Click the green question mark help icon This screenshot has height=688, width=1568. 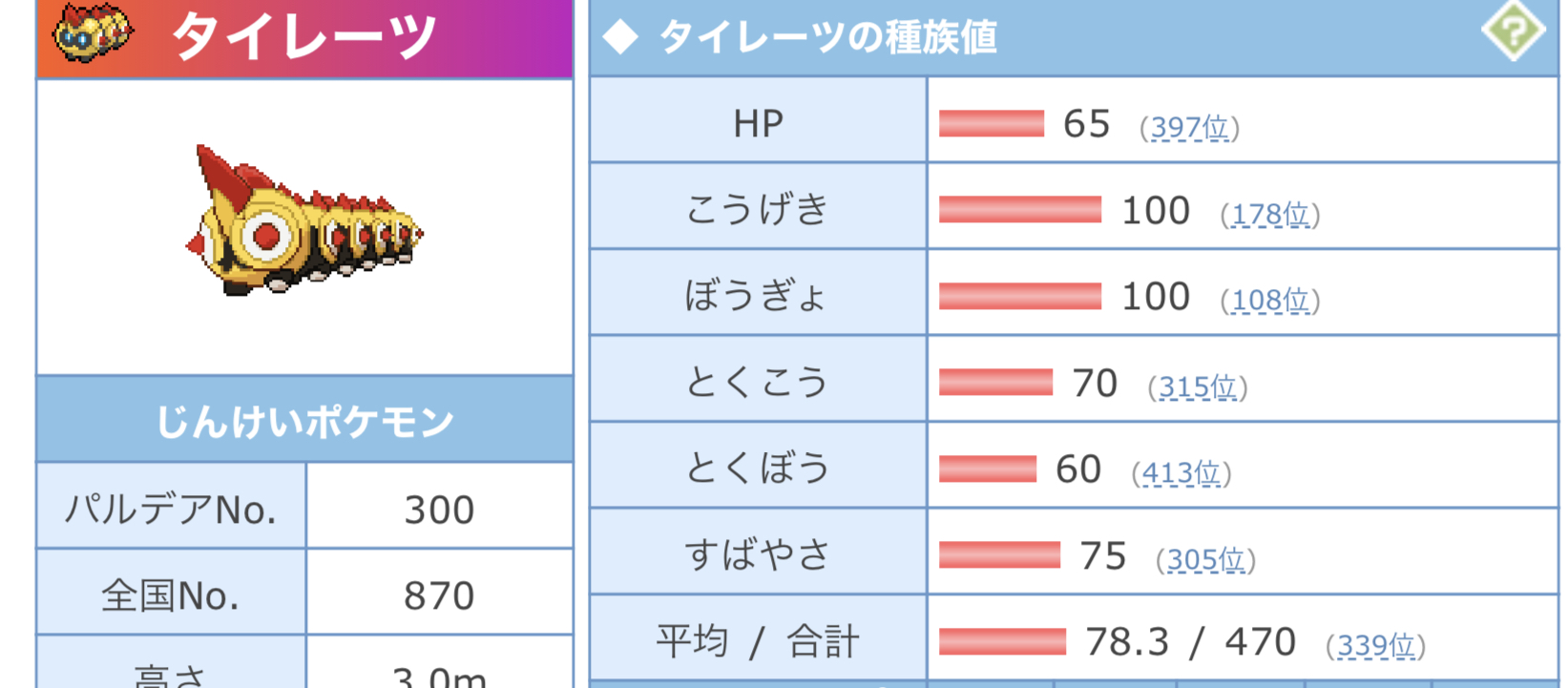[1513, 31]
